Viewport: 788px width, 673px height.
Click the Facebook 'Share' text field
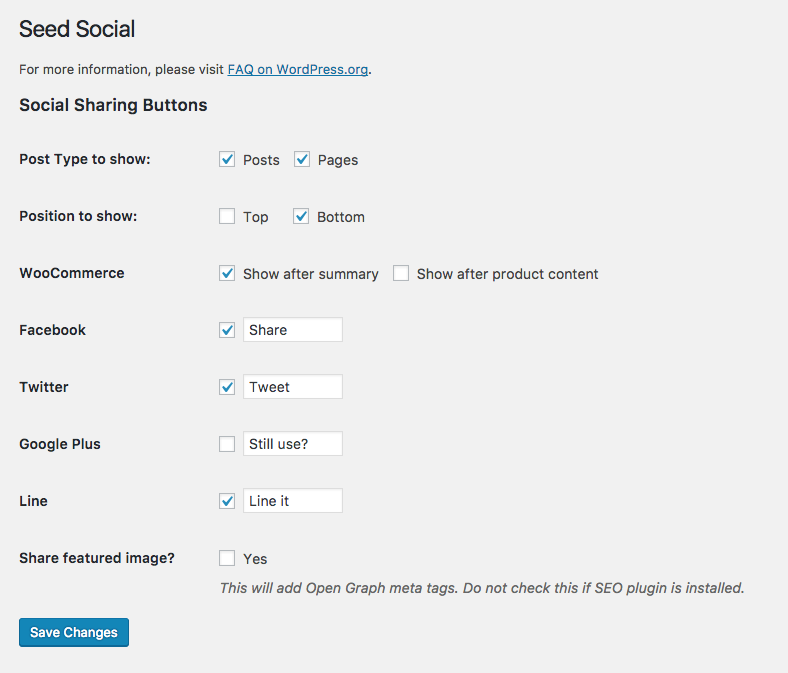click(x=293, y=330)
